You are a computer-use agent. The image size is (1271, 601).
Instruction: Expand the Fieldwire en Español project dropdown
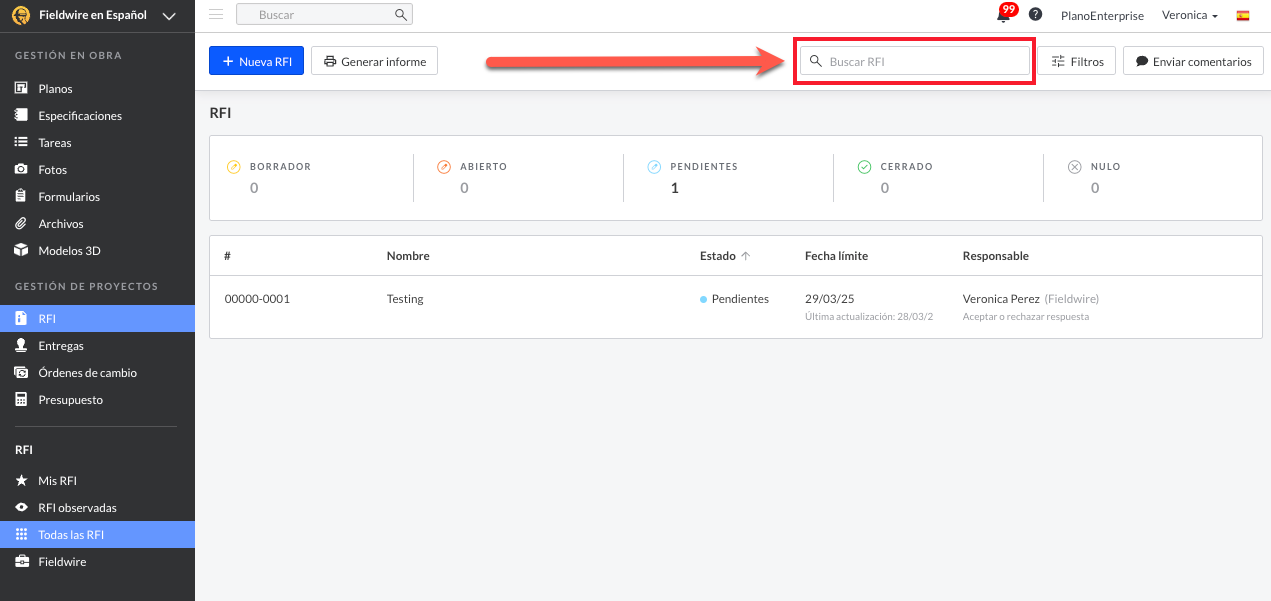[168, 15]
